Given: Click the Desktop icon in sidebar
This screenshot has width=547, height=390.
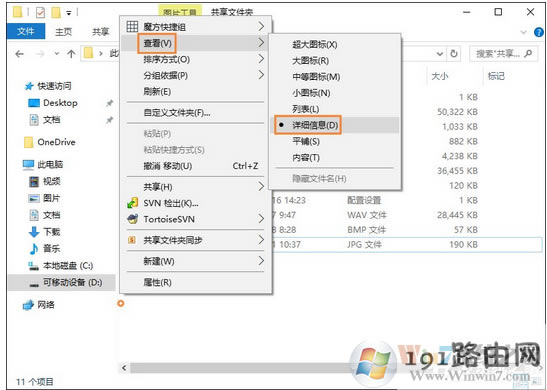Looking at the screenshot, I should click(x=34, y=103).
